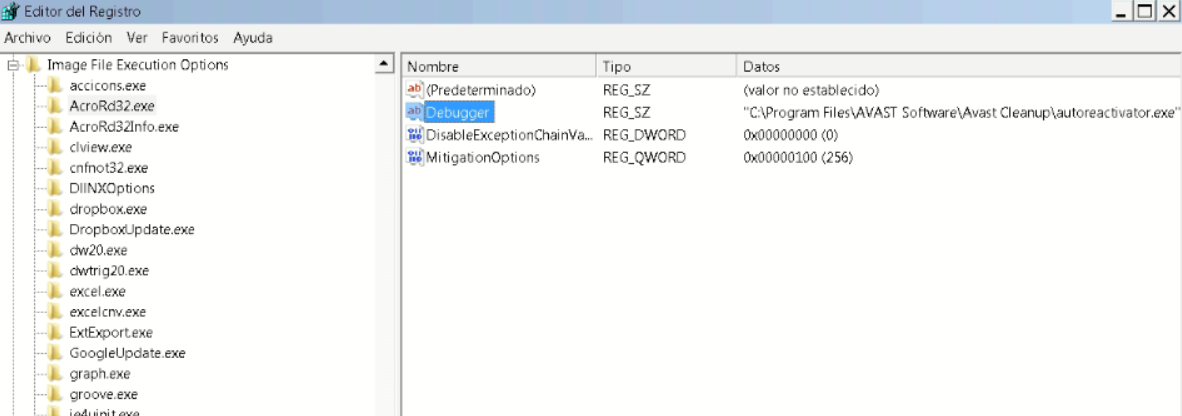The image size is (1182, 416).
Task: Click the AcroRd32Info.exe folder icon
Action: [x=55, y=127]
